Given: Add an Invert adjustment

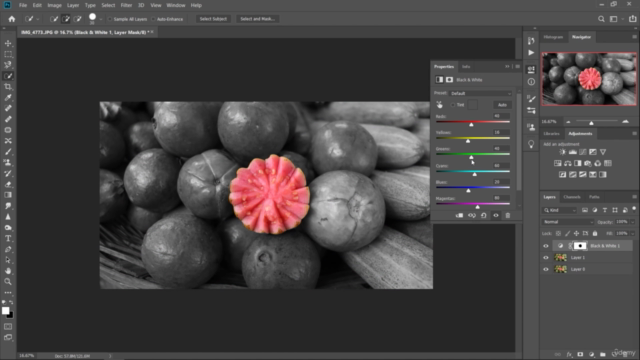Looking at the screenshot, I should tap(562, 175).
